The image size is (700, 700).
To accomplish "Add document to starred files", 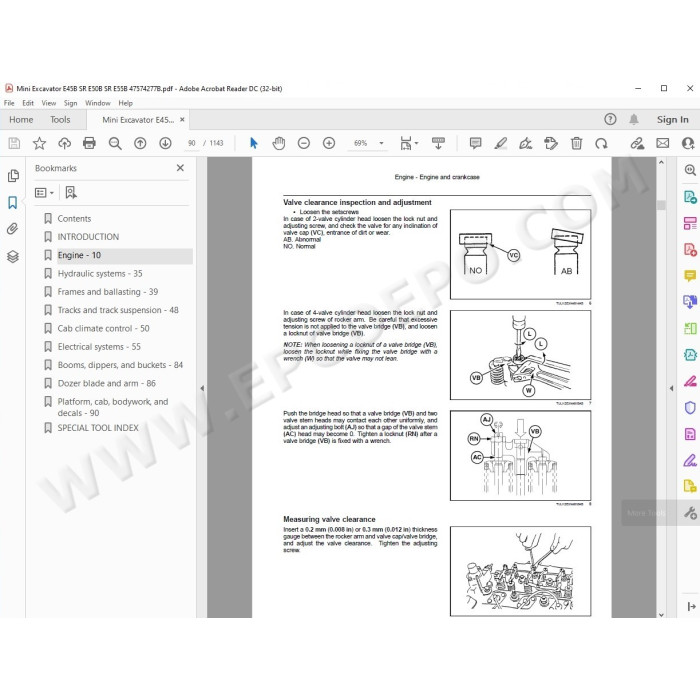I will [x=39, y=143].
